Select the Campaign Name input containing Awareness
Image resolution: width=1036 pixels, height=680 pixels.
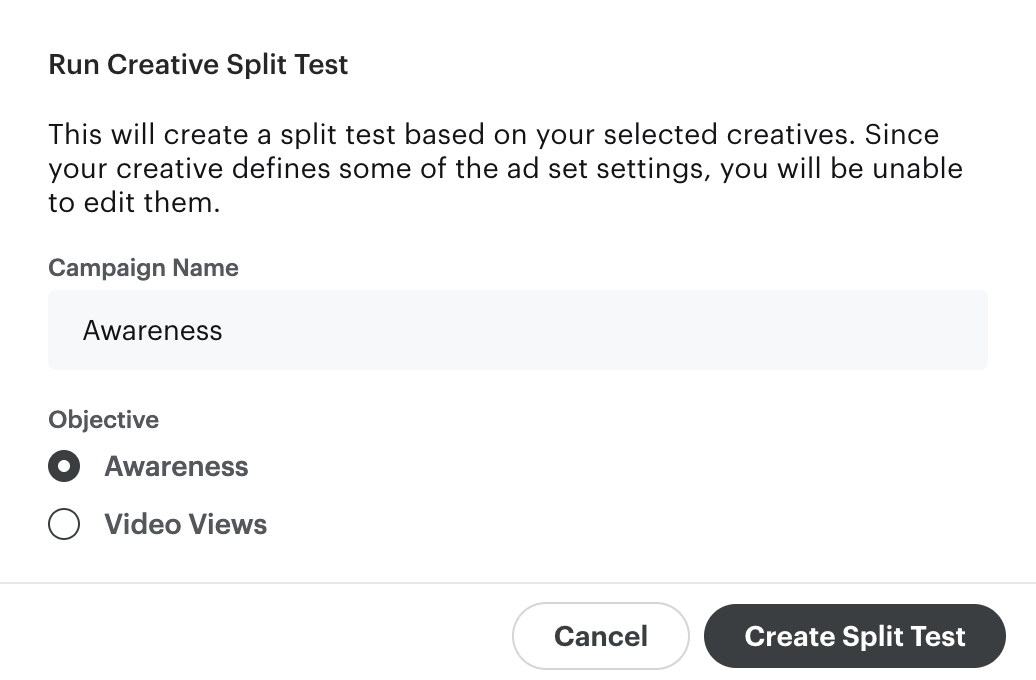pyautogui.click(x=518, y=330)
